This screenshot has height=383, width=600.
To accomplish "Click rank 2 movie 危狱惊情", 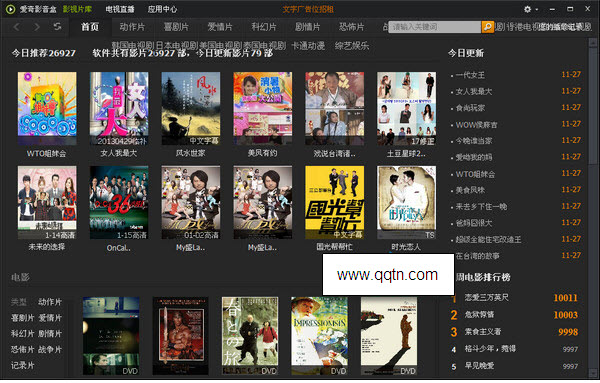I will click(x=479, y=315).
